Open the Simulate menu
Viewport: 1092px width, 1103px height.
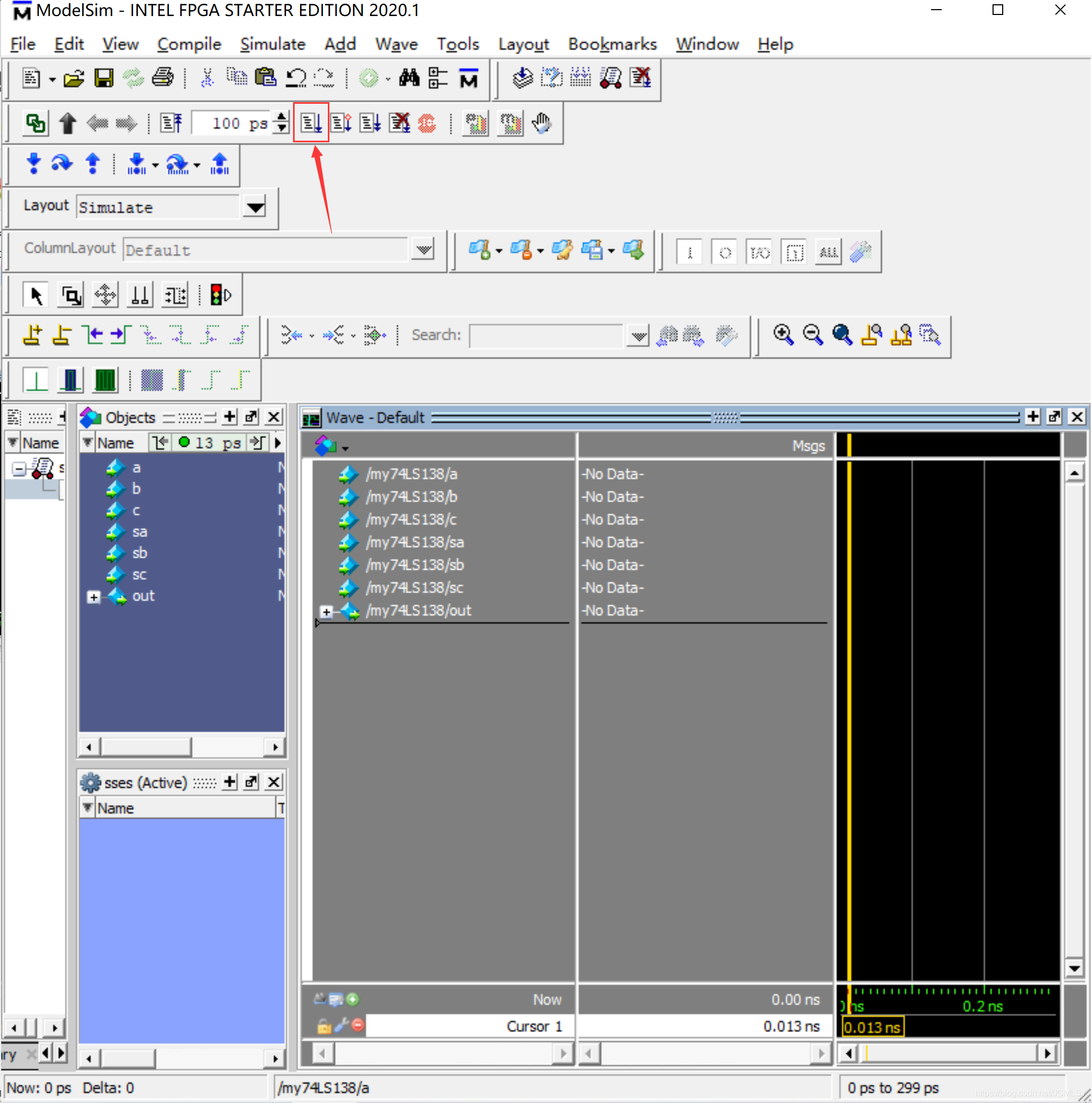272,44
